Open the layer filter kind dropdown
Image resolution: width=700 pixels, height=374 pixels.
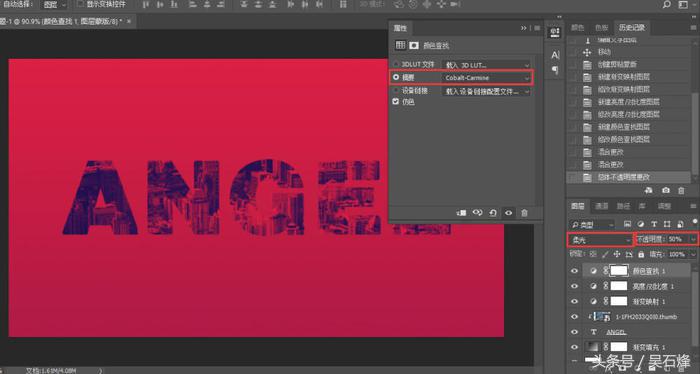click(592, 224)
